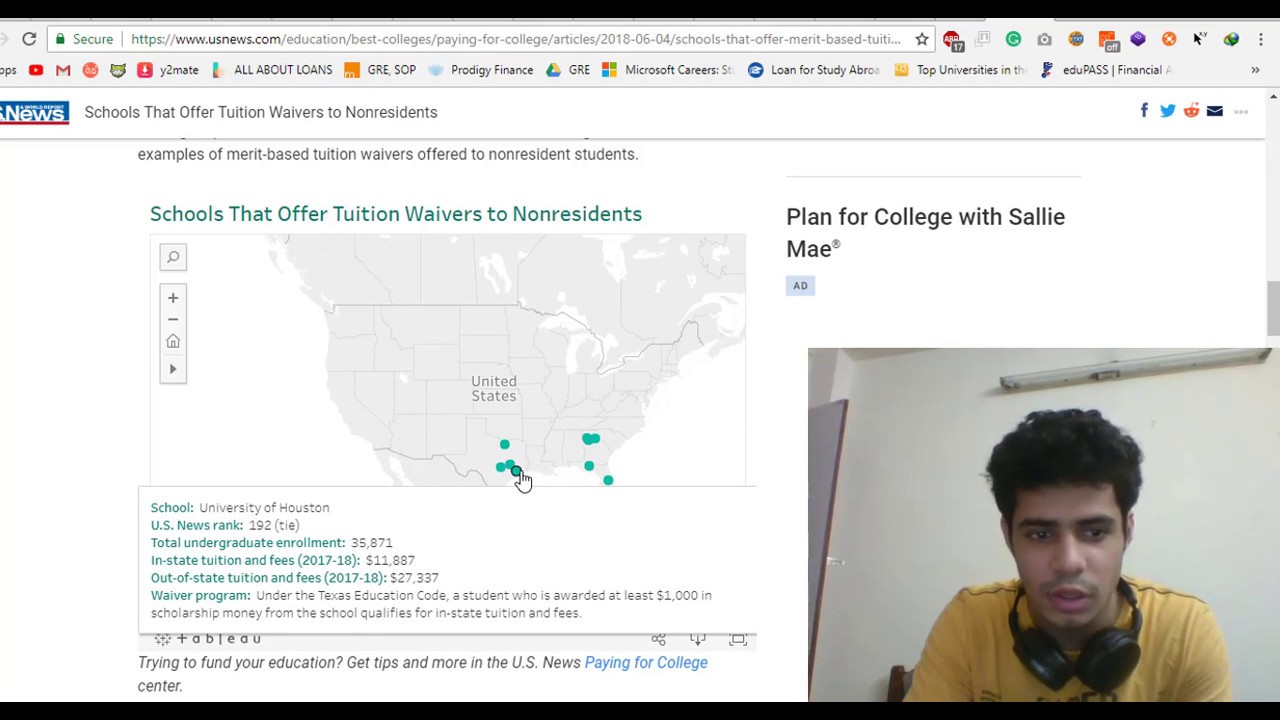Click the map search magnifier tool
1280x720 pixels.
(x=173, y=257)
